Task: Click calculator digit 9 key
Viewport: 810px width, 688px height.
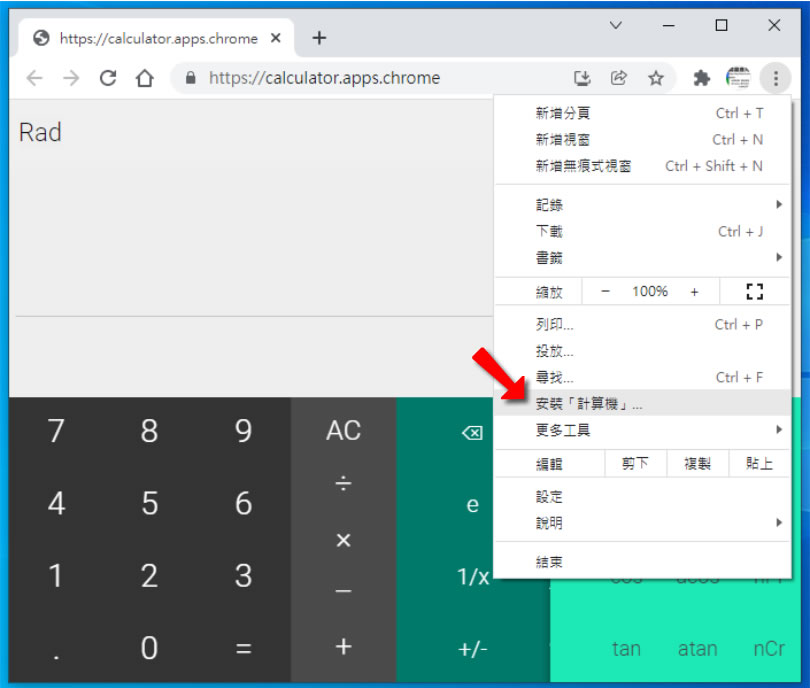Action: 243,431
